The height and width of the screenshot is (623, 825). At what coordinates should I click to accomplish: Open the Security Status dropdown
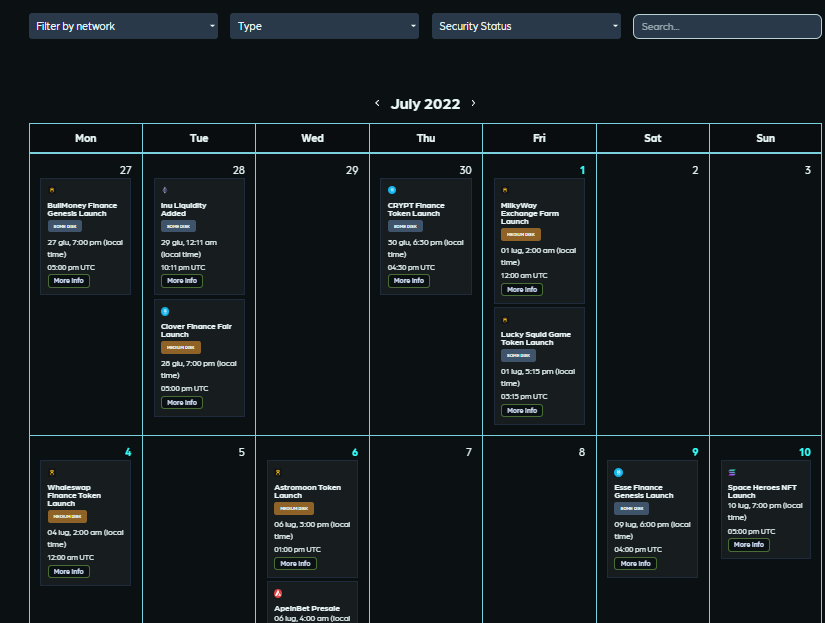pos(526,26)
